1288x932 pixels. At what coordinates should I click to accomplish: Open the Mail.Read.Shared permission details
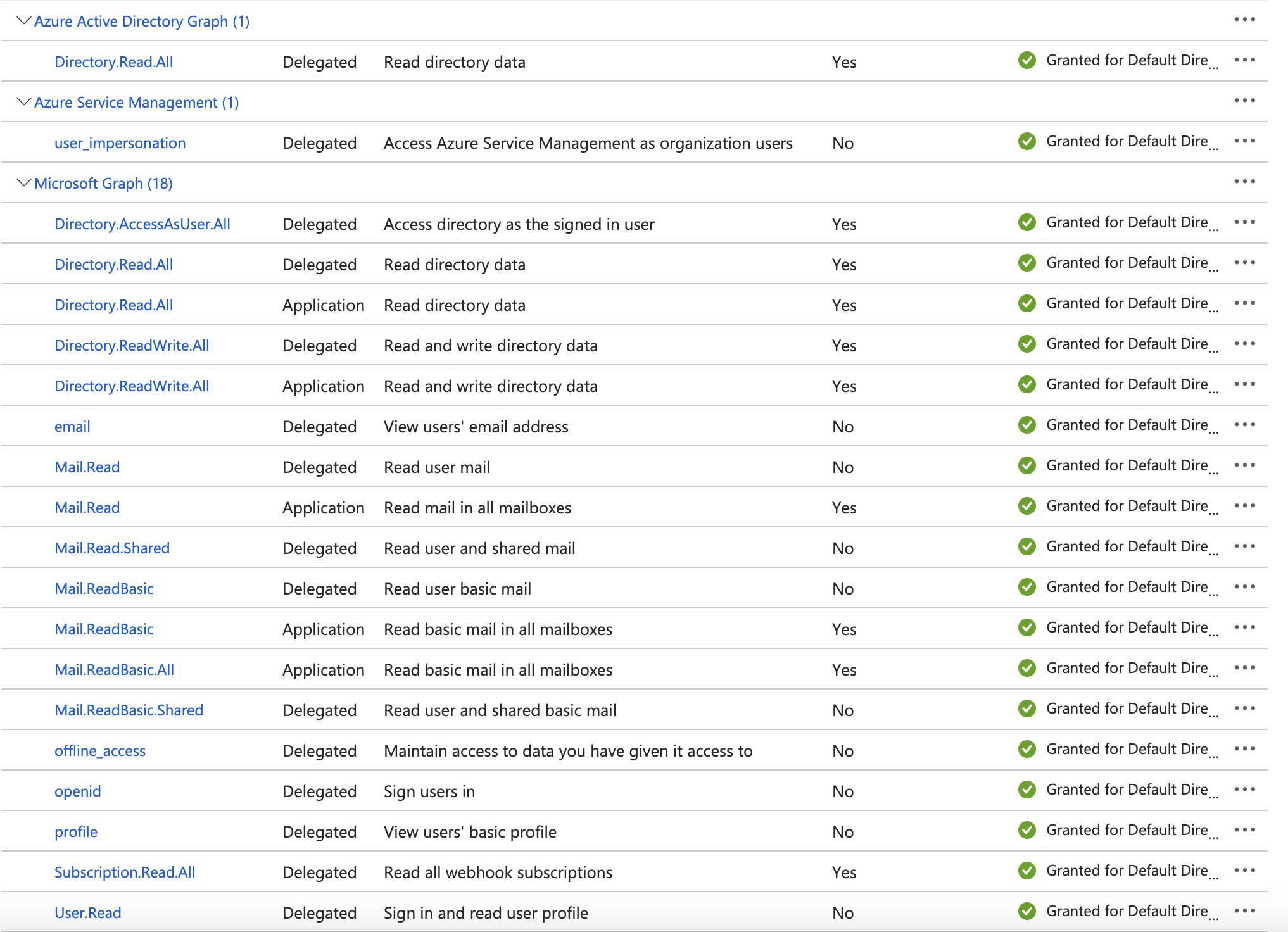(x=111, y=548)
